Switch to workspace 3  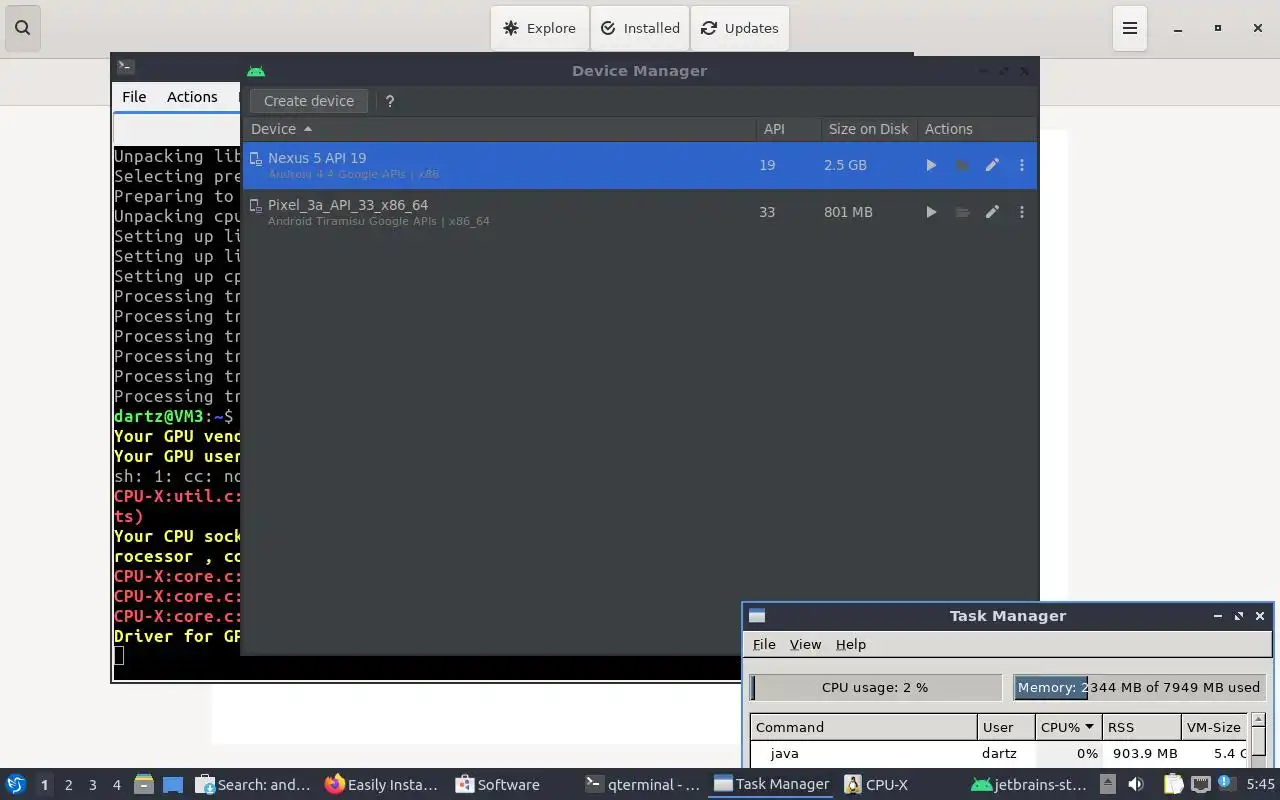tap(92, 785)
